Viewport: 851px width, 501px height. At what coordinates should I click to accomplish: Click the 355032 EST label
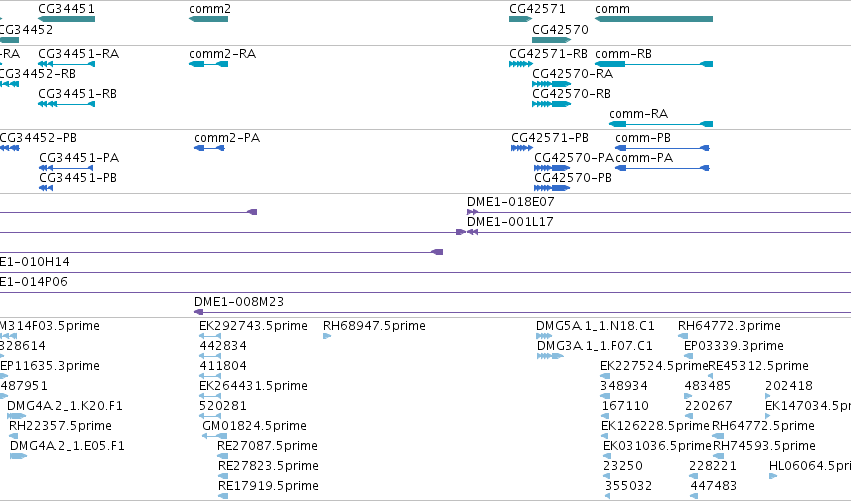pyautogui.click(x=628, y=486)
